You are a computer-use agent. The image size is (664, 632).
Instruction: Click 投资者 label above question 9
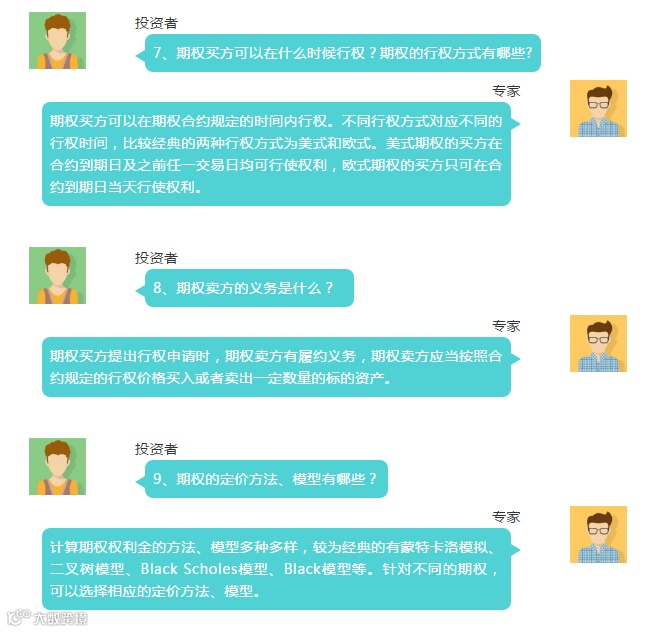point(156,449)
